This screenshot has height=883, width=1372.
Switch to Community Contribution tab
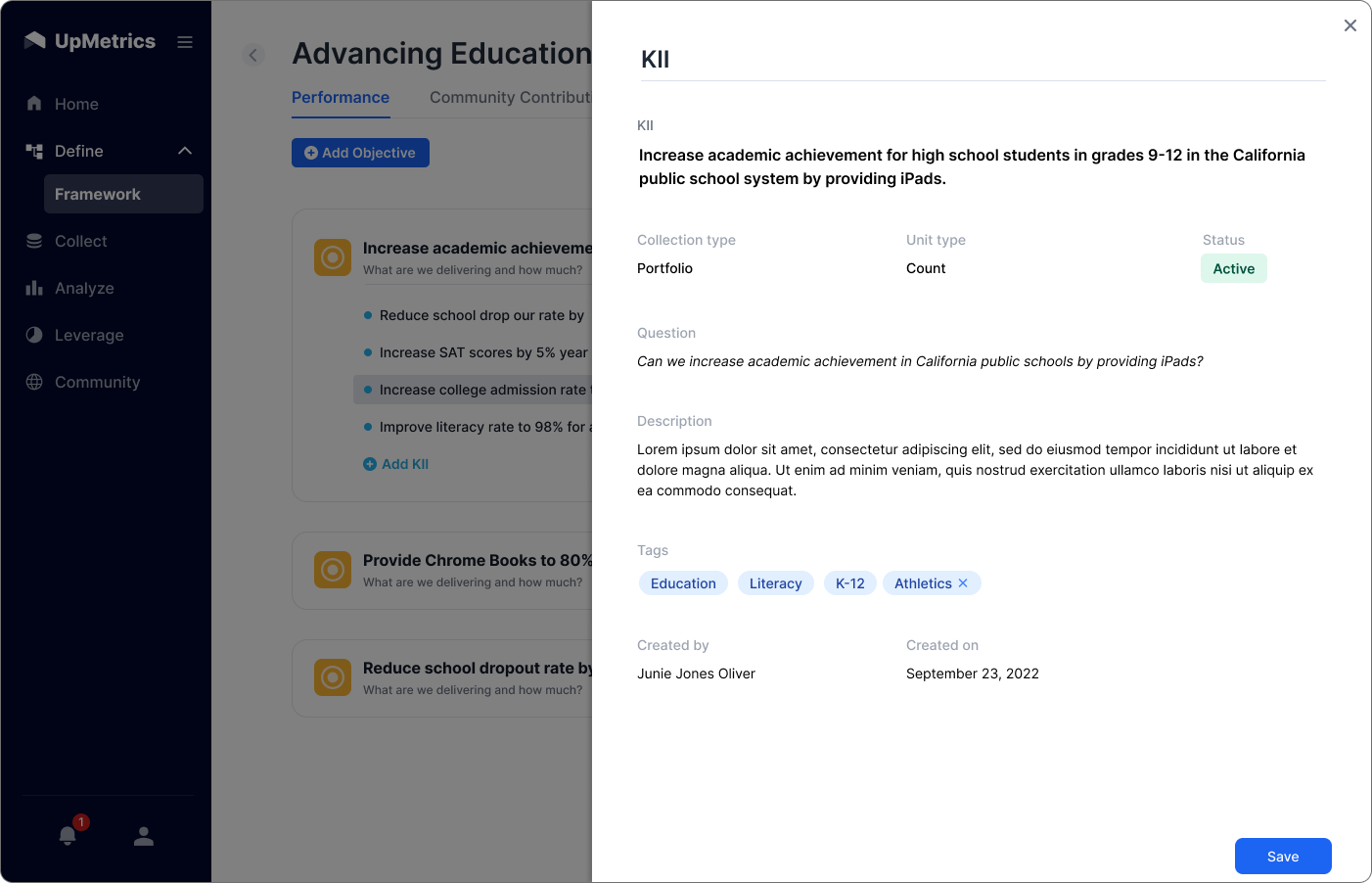[x=510, y=98]
